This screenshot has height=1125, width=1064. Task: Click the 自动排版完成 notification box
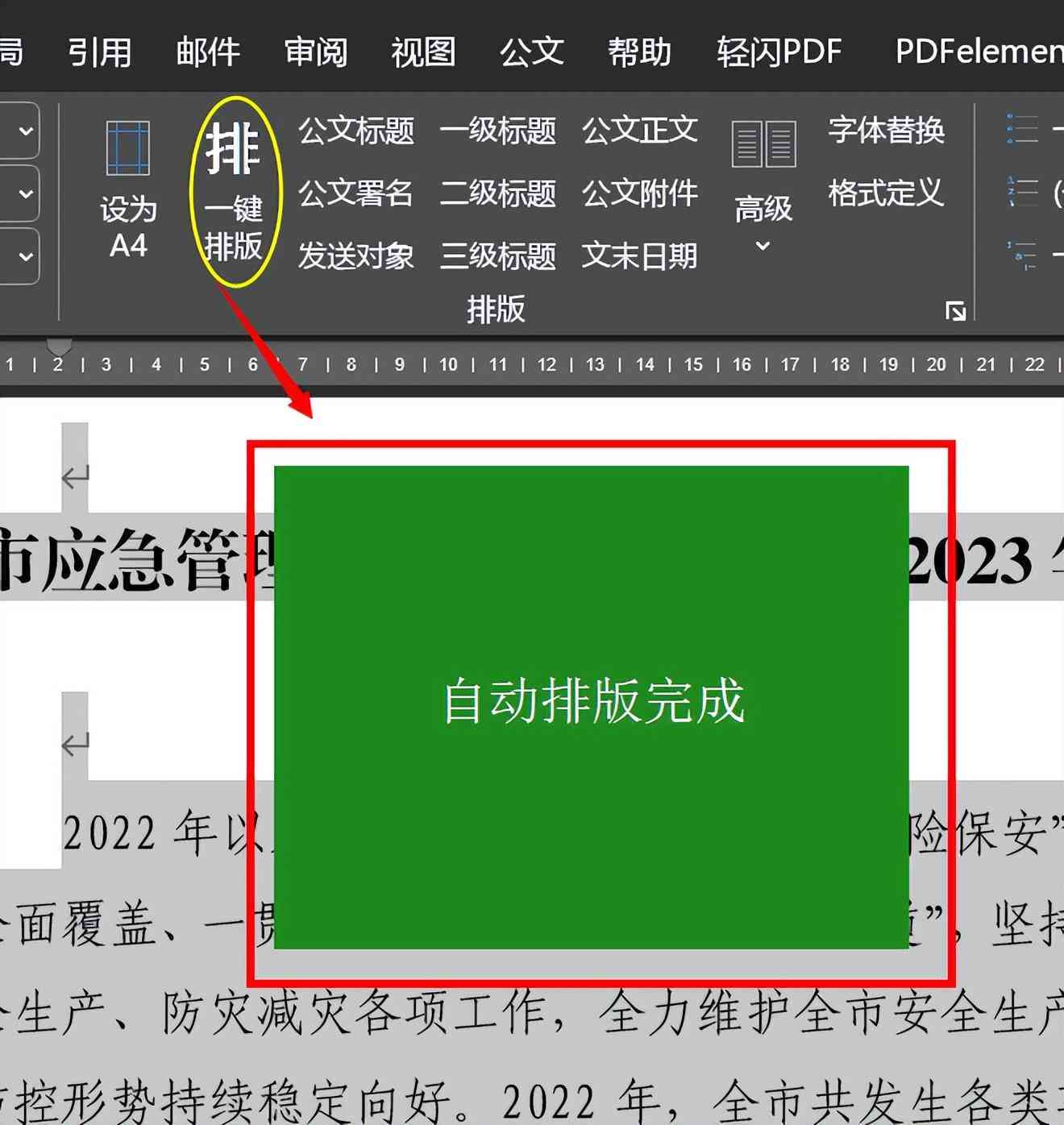pos(592,707)
